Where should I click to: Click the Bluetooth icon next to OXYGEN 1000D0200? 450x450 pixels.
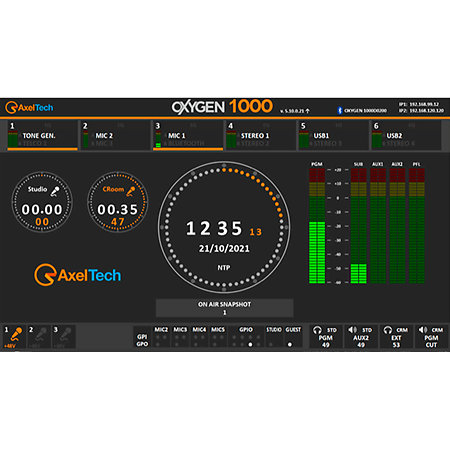[340, 110]
